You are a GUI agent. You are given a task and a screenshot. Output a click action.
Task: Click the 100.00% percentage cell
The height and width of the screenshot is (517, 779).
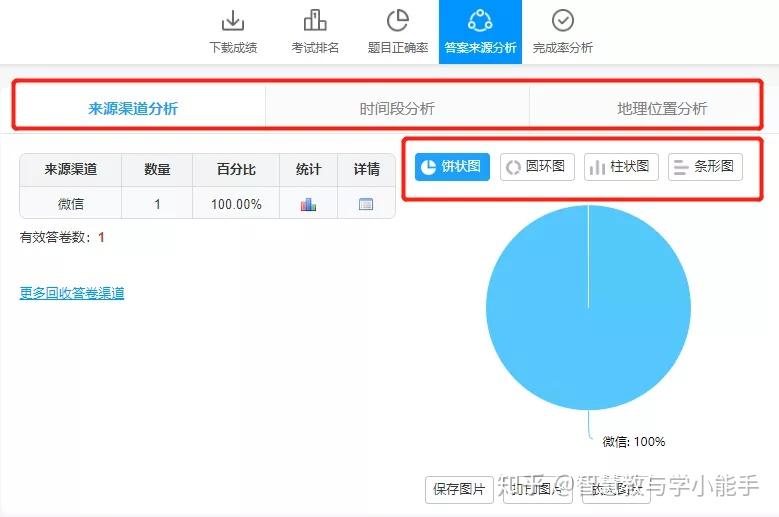[236, 204]
